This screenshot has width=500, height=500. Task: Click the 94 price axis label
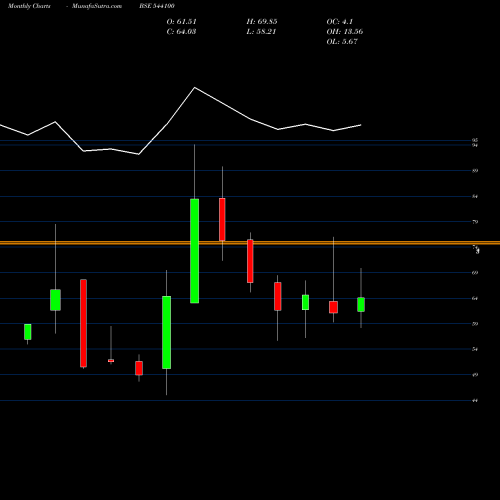[x=475, y=145]
